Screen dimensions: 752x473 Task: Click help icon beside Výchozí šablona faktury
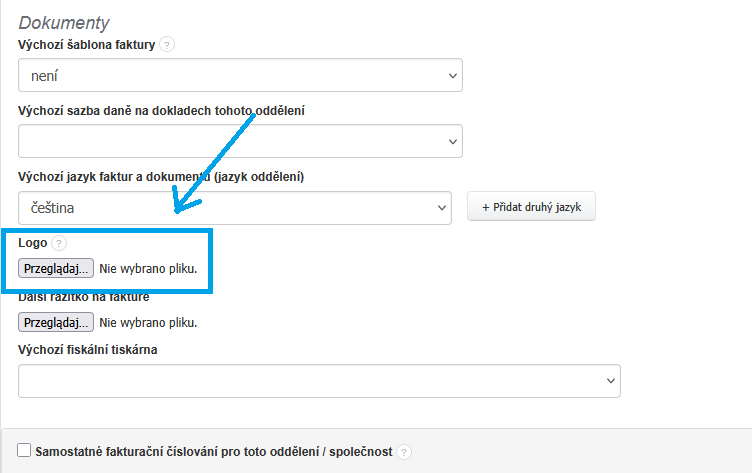tap(167, 44)
